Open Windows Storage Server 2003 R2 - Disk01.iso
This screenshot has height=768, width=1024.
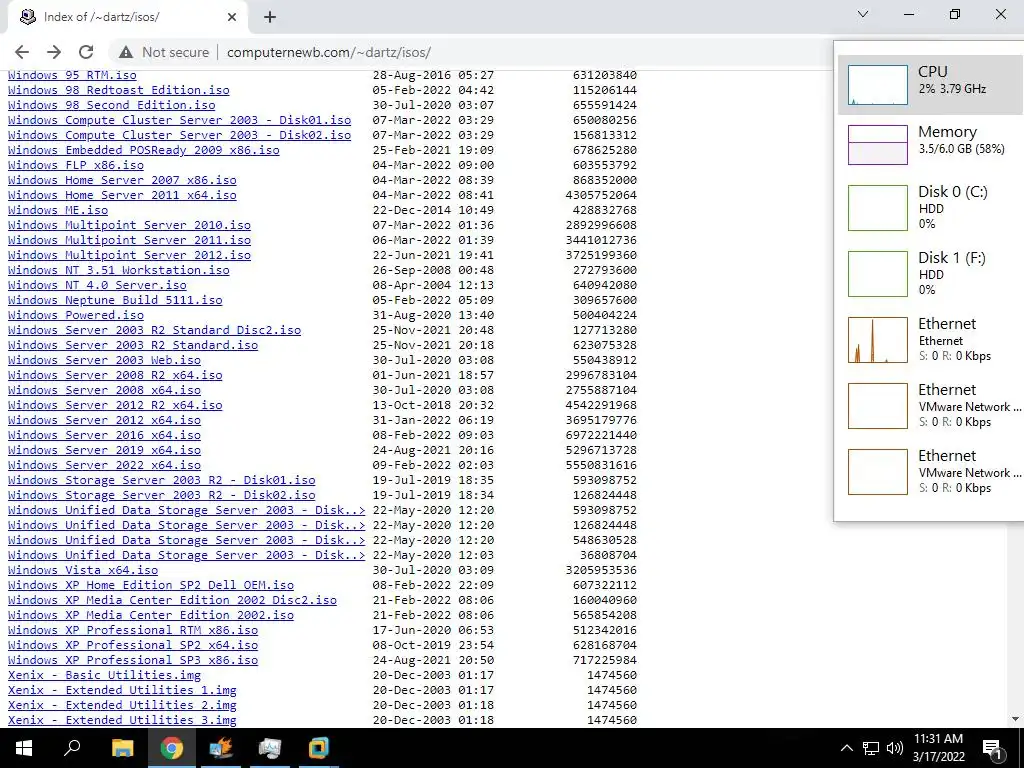(x=161, y=481)
